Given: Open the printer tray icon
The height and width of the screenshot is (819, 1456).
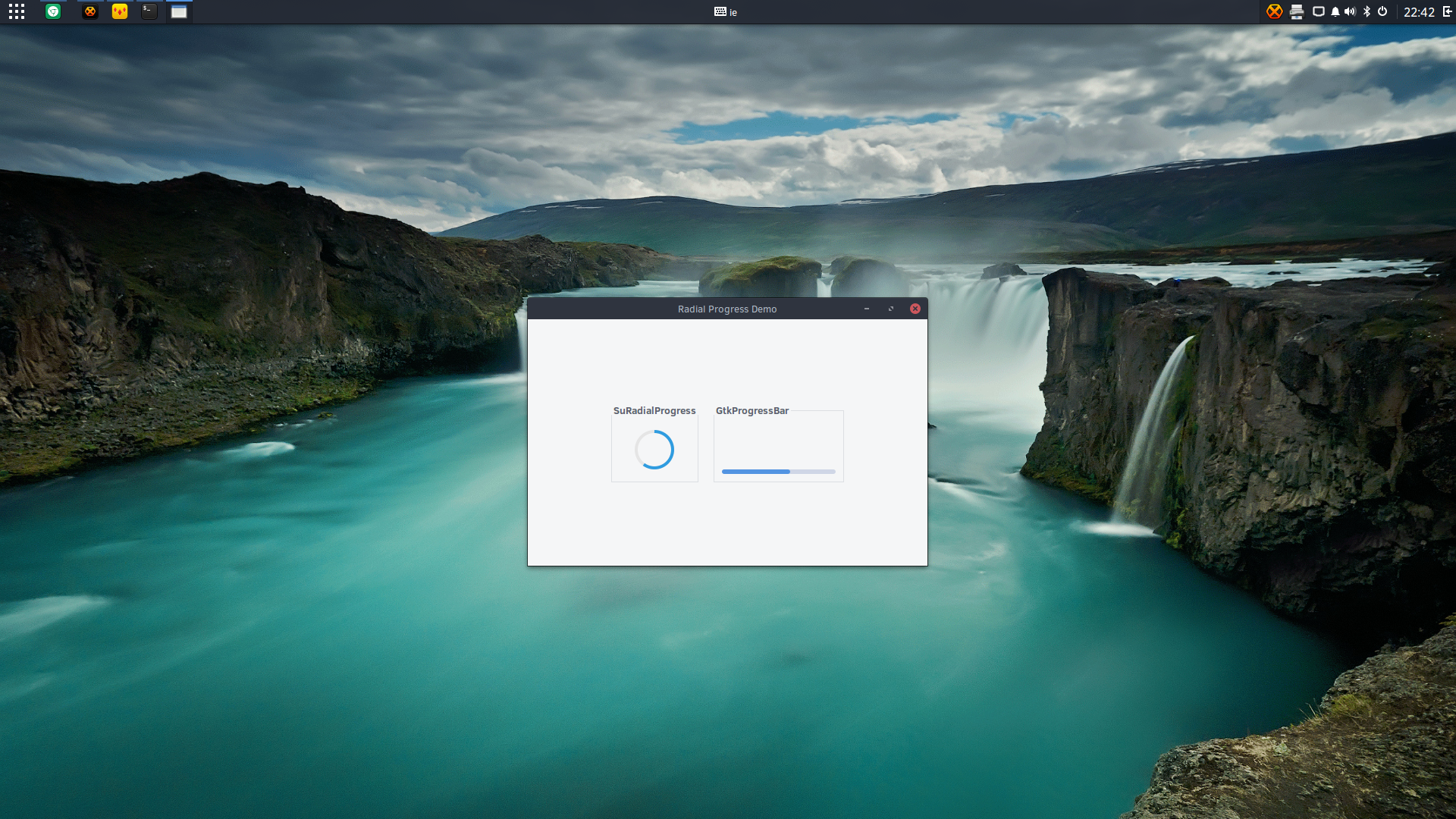Looking at the screenshot, I should click(1297, 11).
